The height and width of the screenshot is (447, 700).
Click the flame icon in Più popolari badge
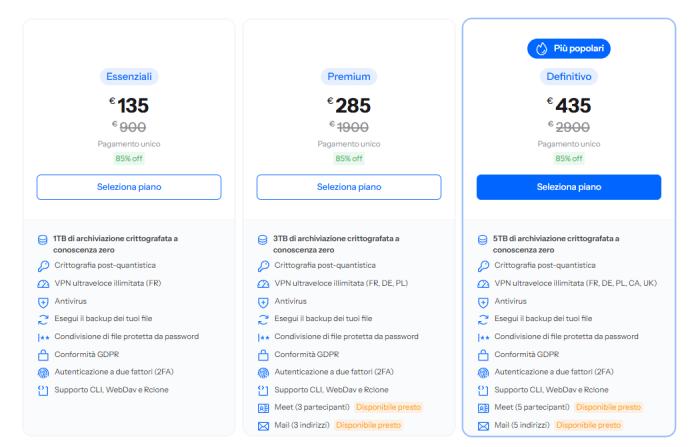tap(542, 48)
